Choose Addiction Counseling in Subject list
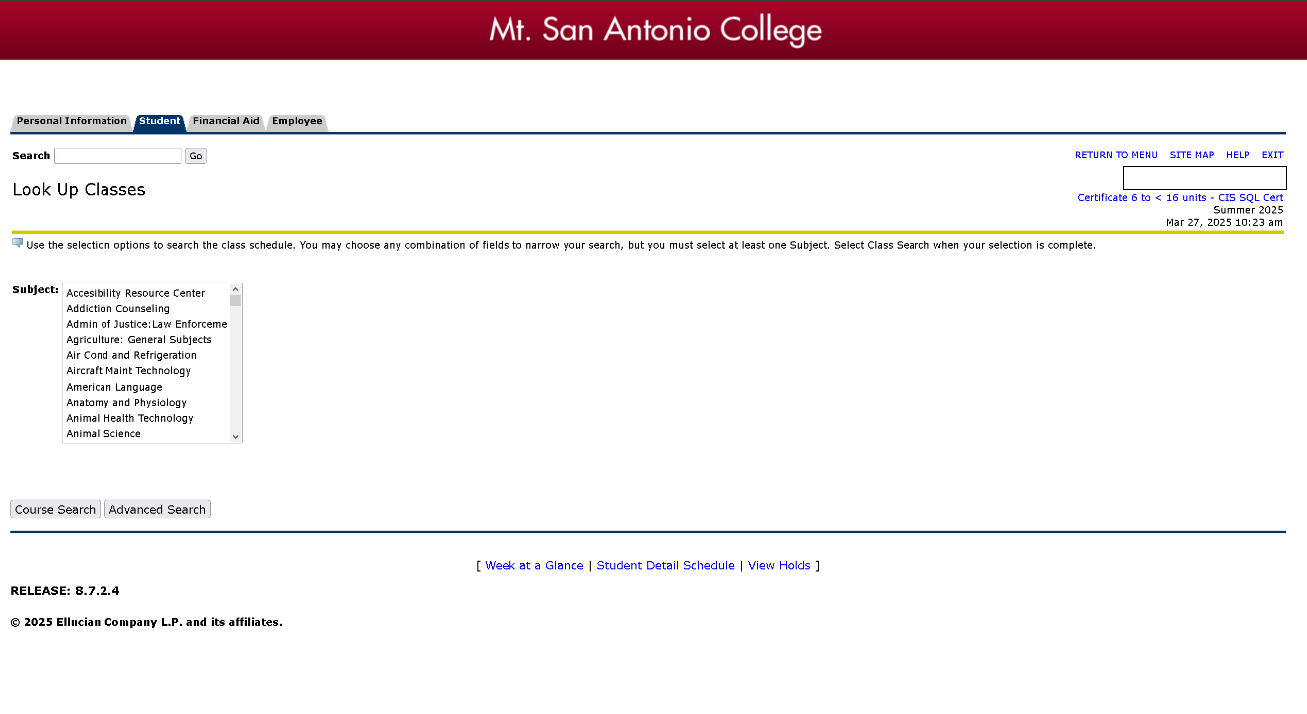1307x714 pixels. click(118, 309)
